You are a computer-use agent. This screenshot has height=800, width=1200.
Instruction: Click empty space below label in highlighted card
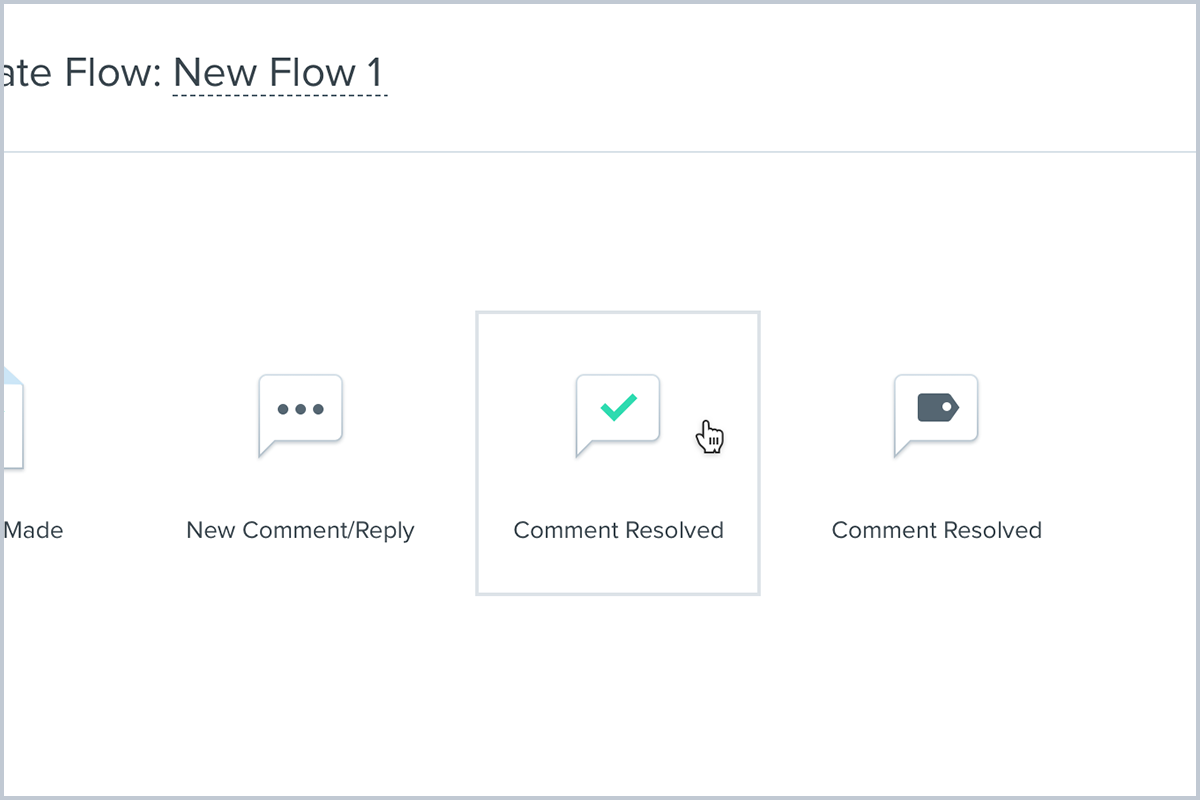[618, 568]
